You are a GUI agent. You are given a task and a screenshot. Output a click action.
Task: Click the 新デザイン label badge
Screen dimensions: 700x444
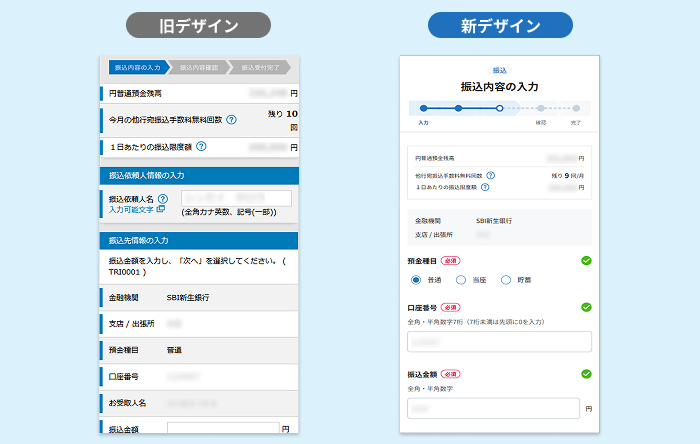coord(500,25)
